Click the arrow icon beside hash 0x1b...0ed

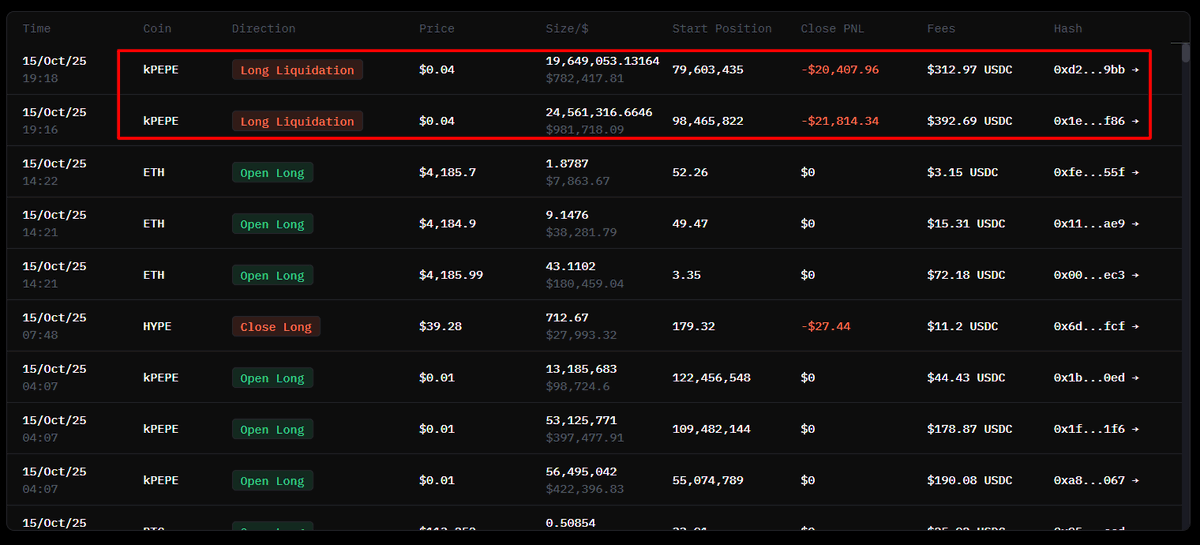[x=1135, y=378]
